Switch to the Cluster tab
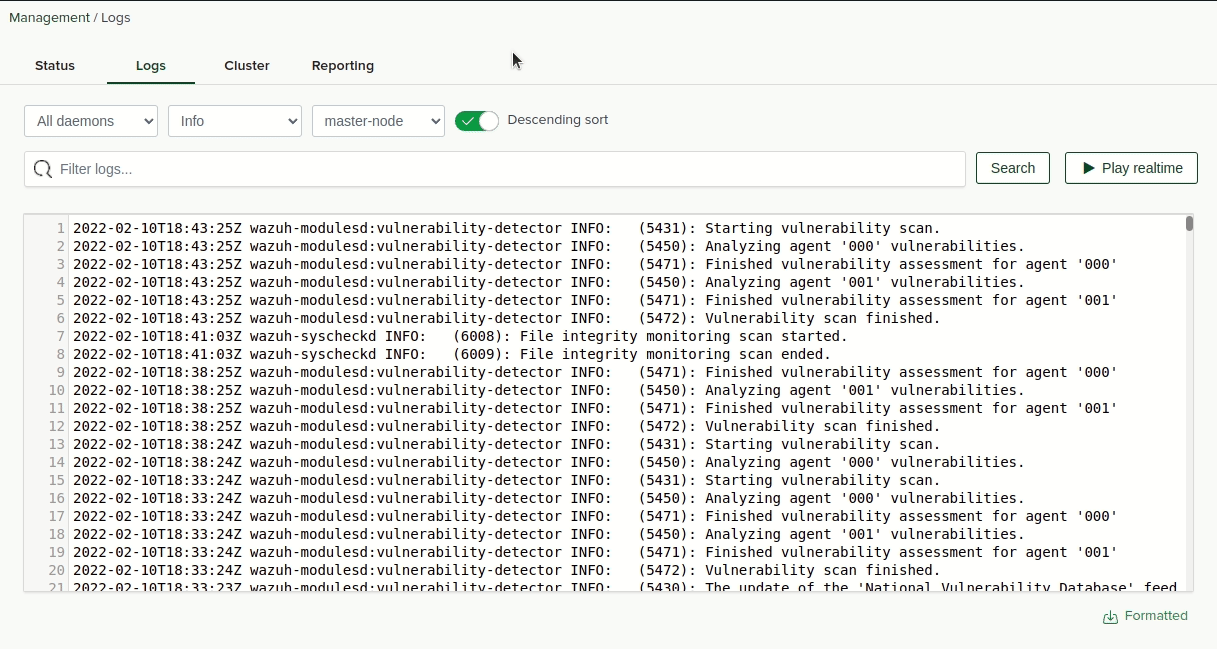Screen dimensions: 1217x649 [247, 65]
